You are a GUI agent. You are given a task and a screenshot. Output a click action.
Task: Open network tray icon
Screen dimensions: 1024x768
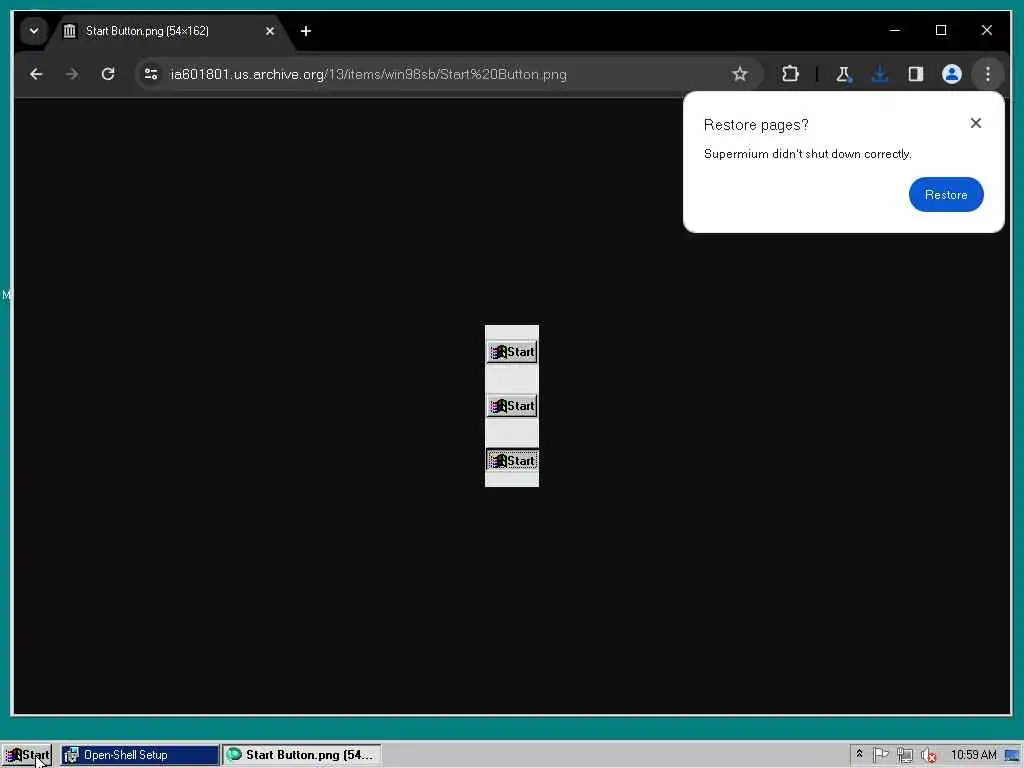pos(904,755)
